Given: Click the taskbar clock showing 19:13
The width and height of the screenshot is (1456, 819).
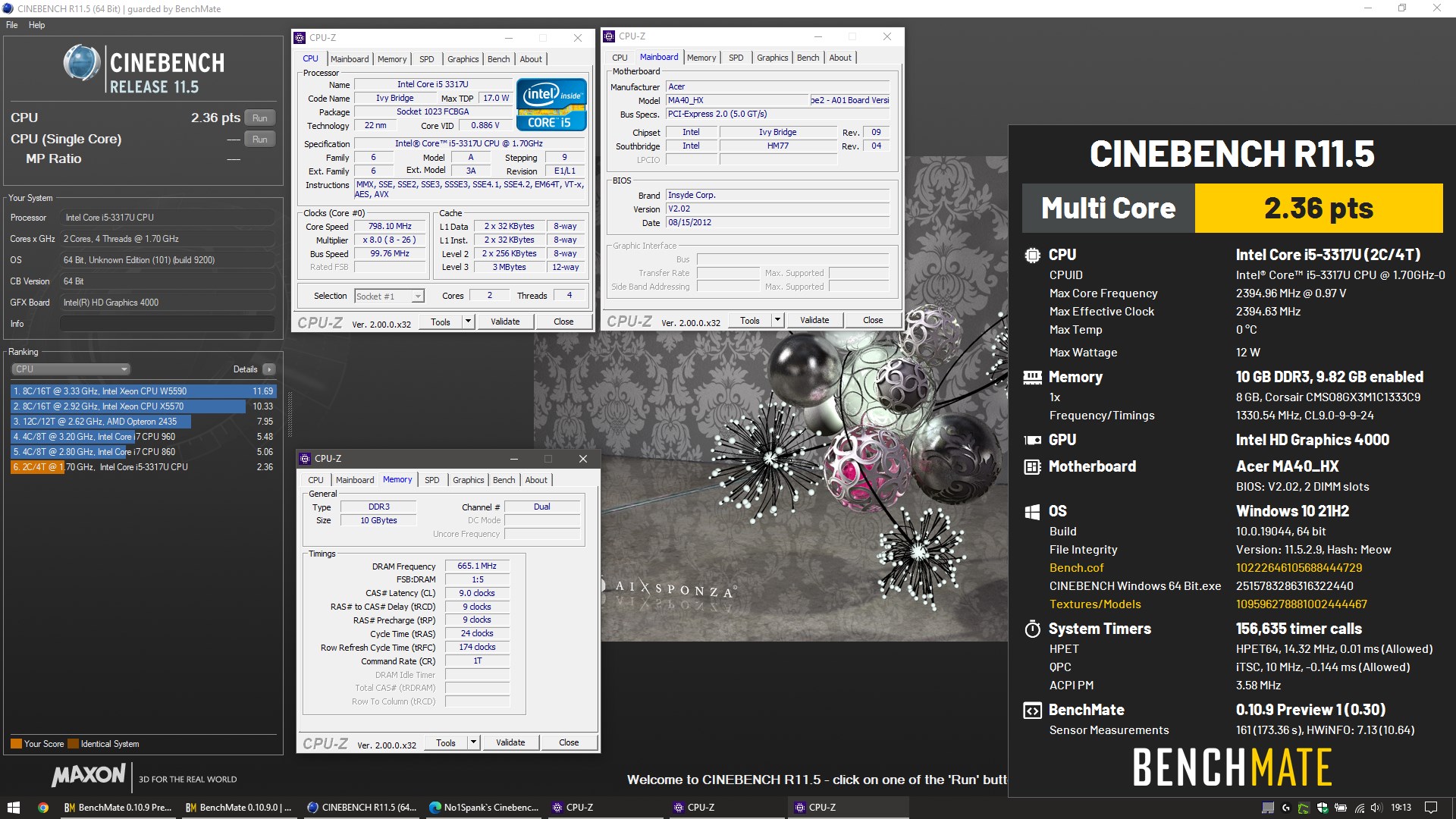Looking at the screenshot, I should click(x=1401, y=808).
